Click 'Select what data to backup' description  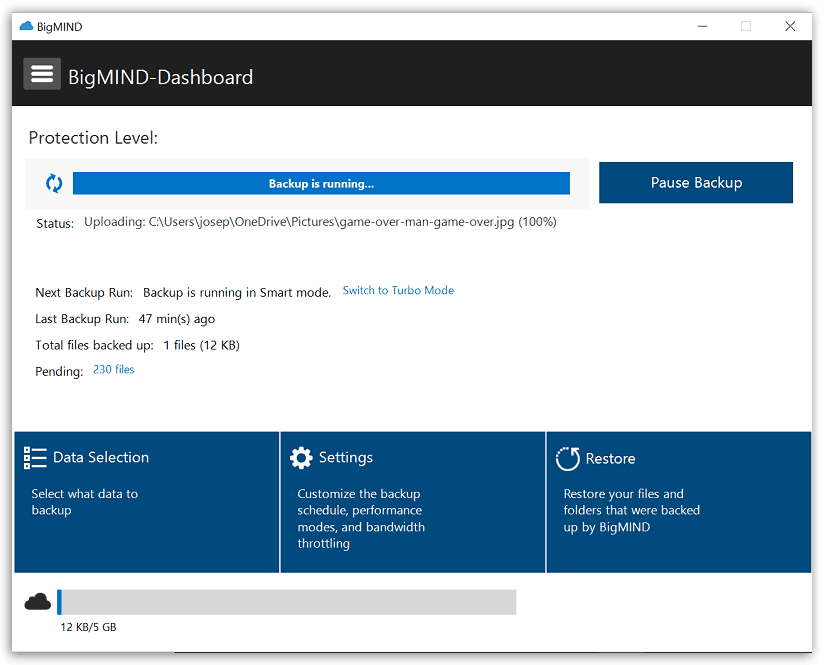(85, 502)
